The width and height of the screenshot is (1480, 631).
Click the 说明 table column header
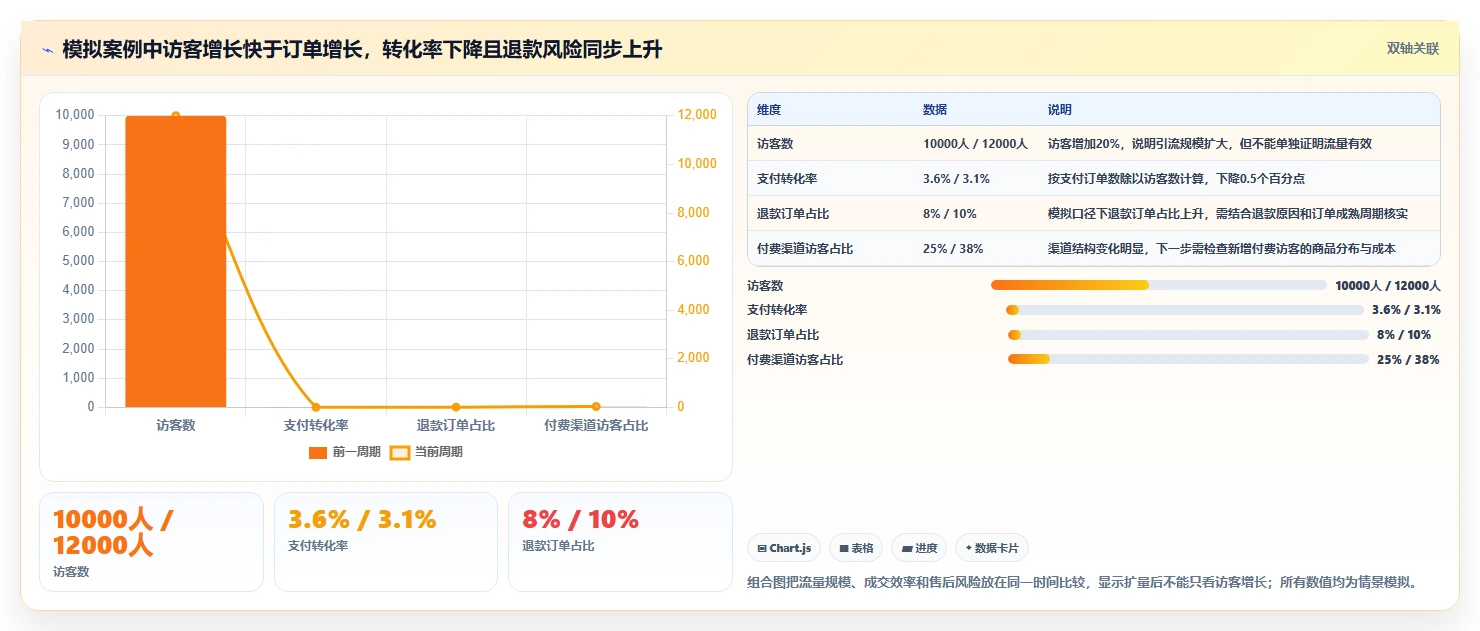click(1060, 110)
